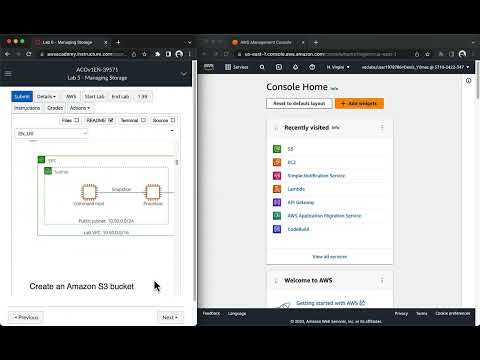The image size is (480, 360).
Task: Reload the lab page in left browser
Action: (x=29, y=54)
